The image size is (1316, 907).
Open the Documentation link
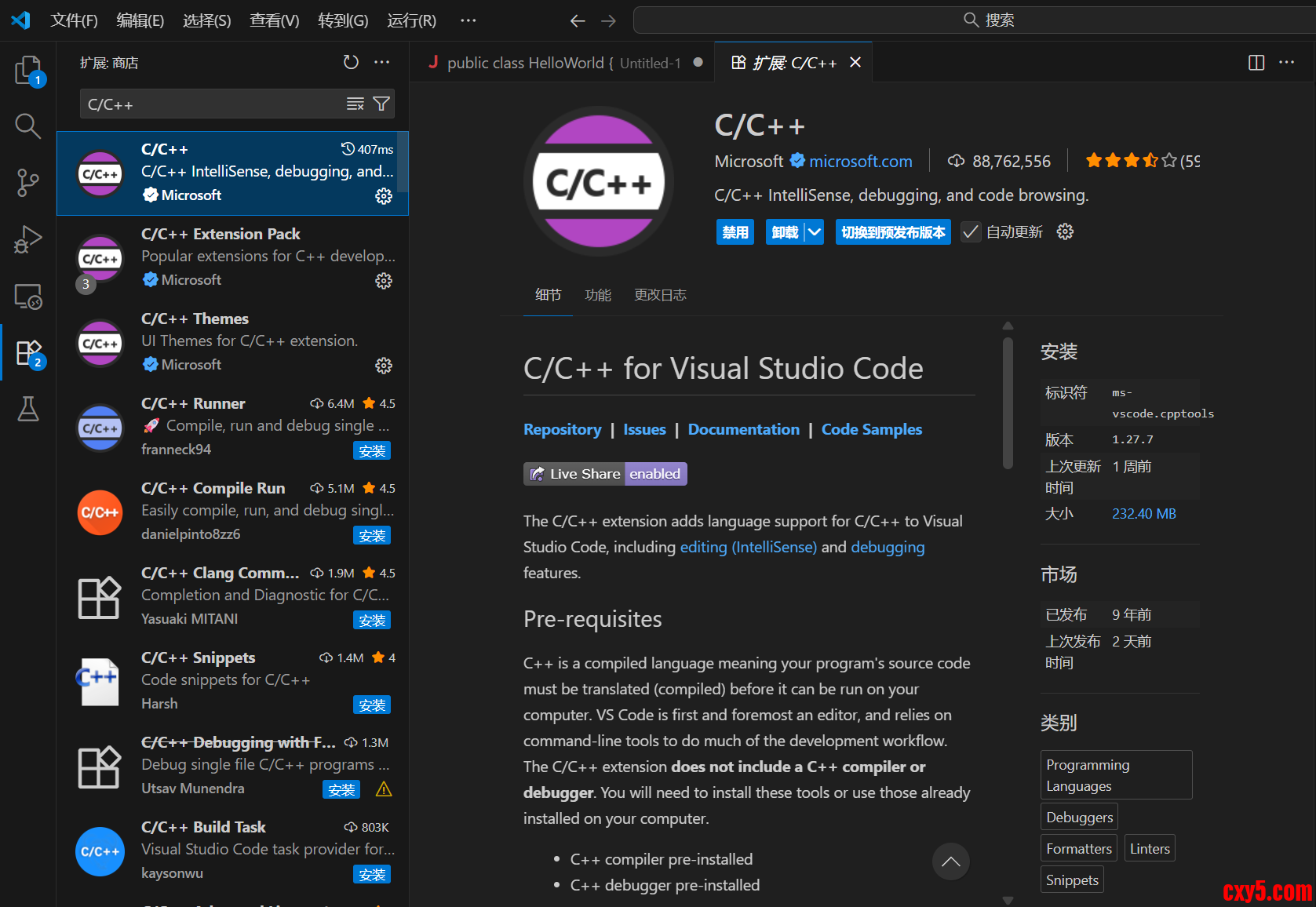(x=743, y=429)
